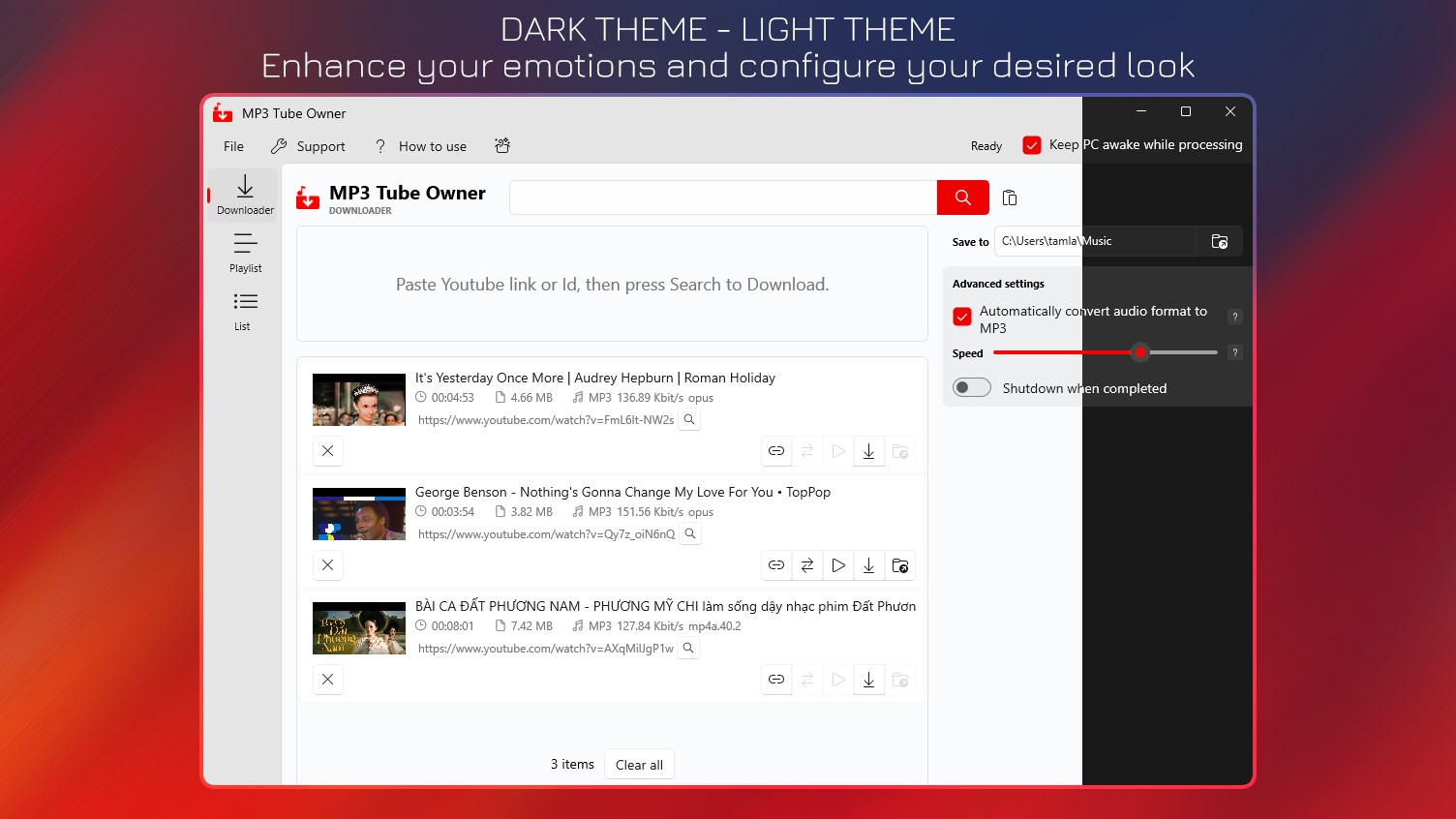1456x819 pixels.
Task: Adjust the Speed slider handle
Action: pyautogui.click(x=1139, y=352)
